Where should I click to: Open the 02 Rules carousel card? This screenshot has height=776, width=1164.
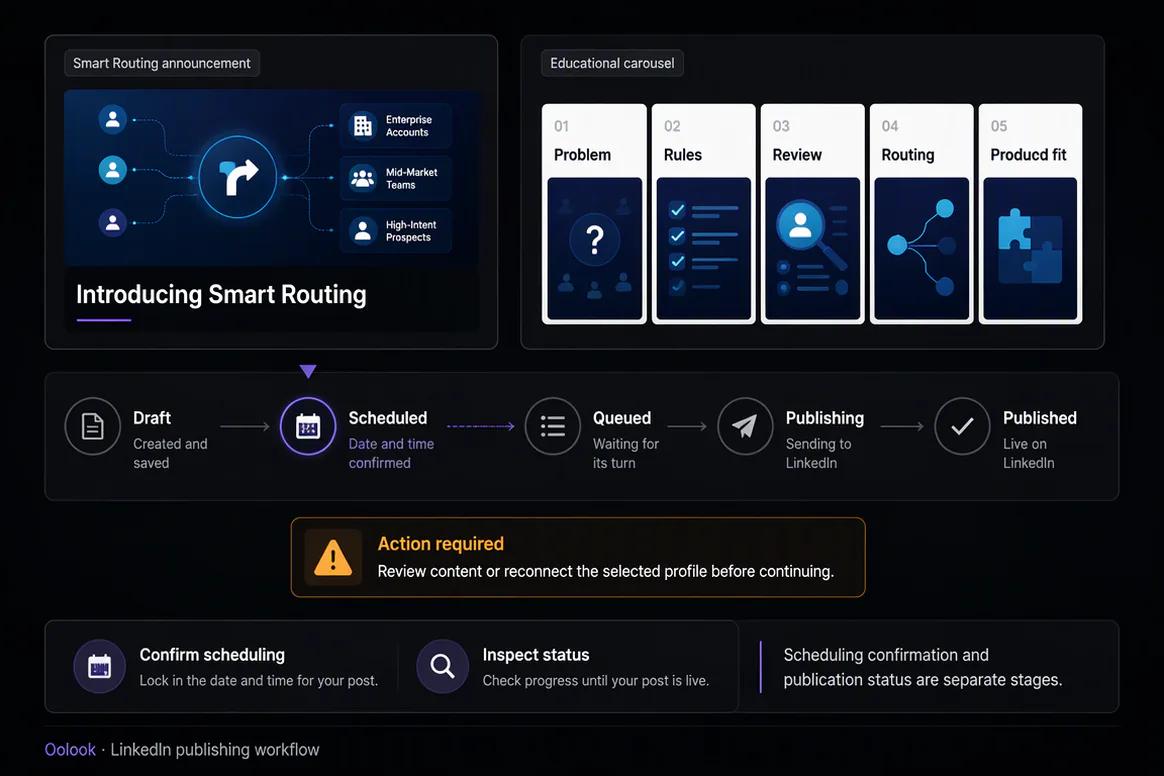[703, 214]
